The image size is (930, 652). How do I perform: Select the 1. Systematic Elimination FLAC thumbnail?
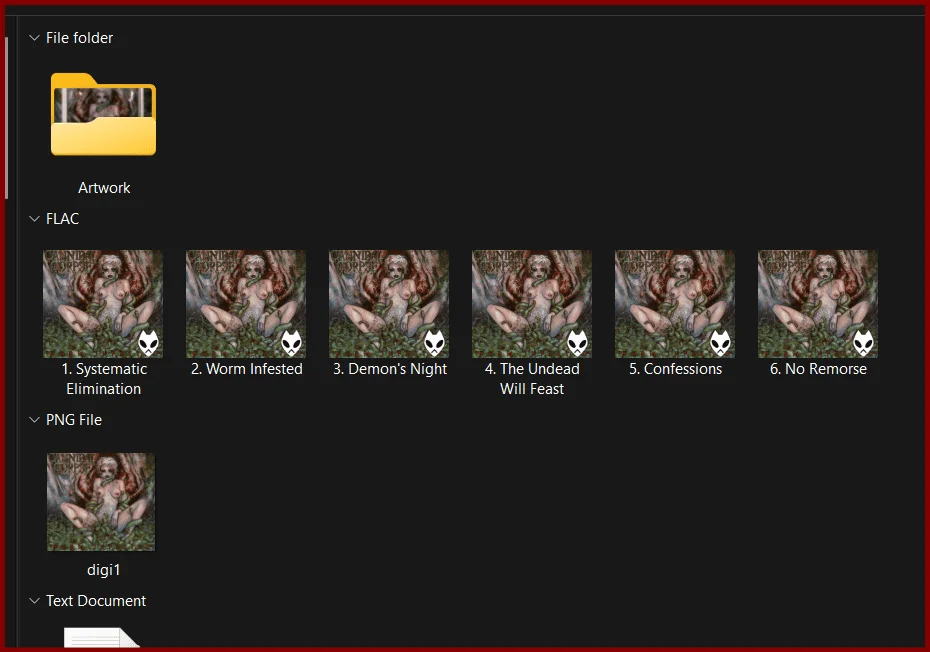(103, 304)
